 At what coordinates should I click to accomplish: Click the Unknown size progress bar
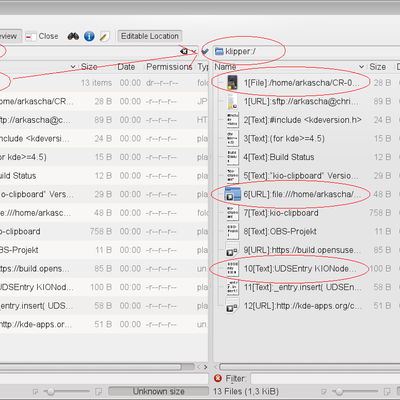158,391
